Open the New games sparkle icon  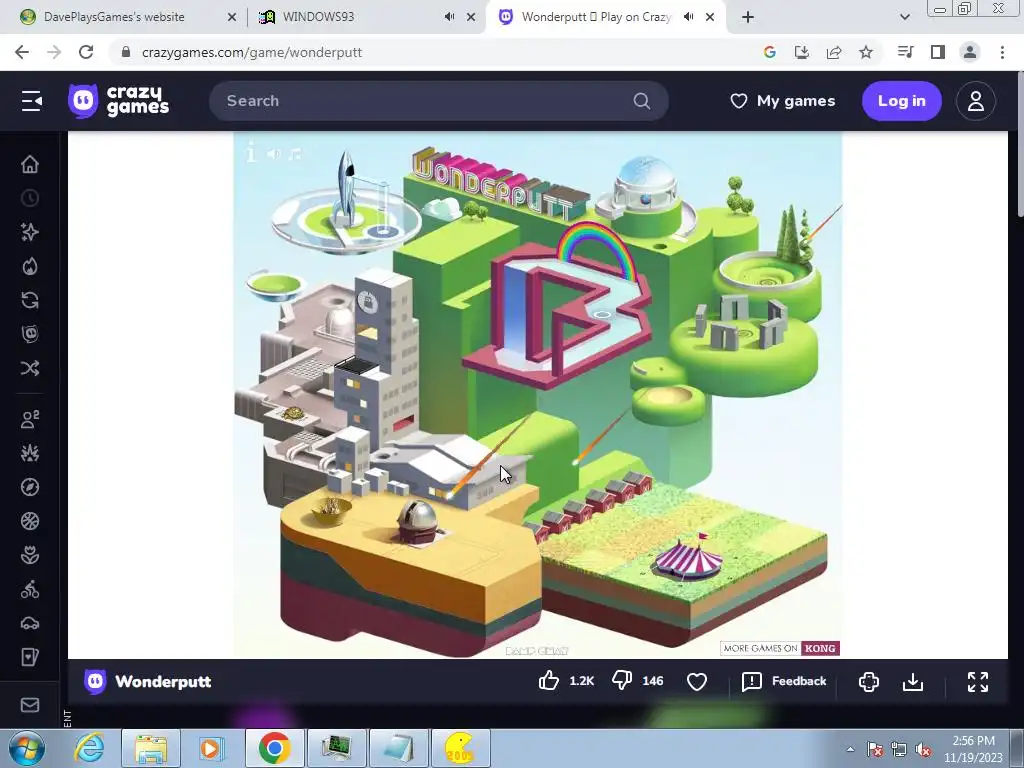(30, 232)
